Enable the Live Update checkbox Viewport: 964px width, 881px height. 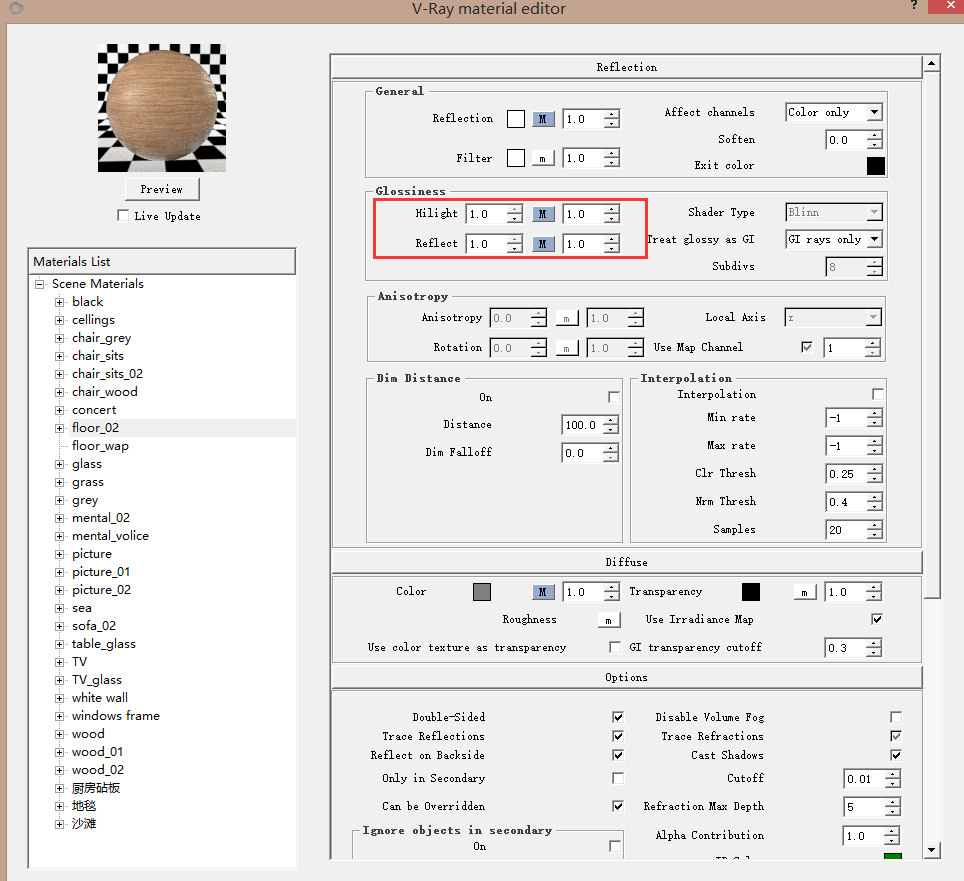[x=123, y=216]
